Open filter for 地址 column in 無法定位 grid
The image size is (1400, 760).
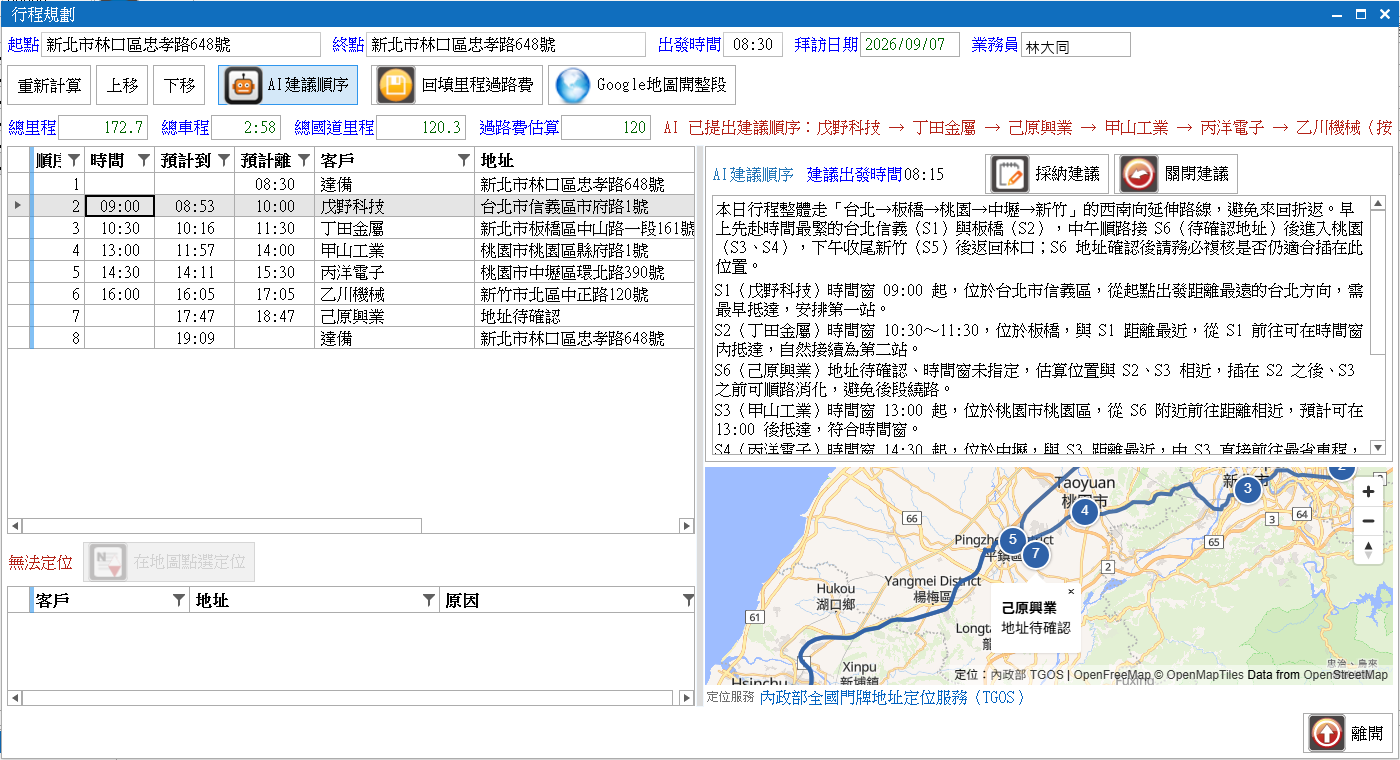pyautogui.click(x=428, y=599)
